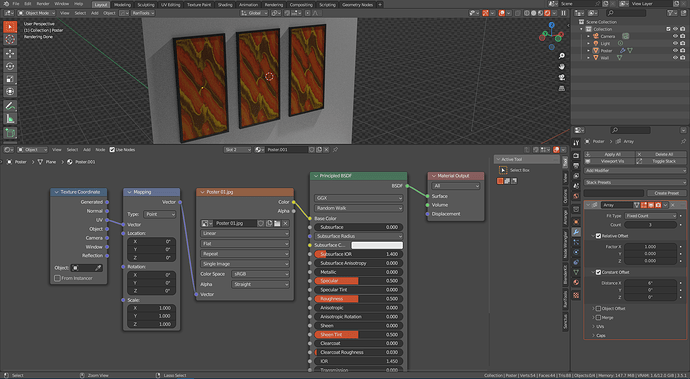690x379 pixels.
Task: Click the Viewport Vis button
Action: pyautogui.click(x=609, y=162)
